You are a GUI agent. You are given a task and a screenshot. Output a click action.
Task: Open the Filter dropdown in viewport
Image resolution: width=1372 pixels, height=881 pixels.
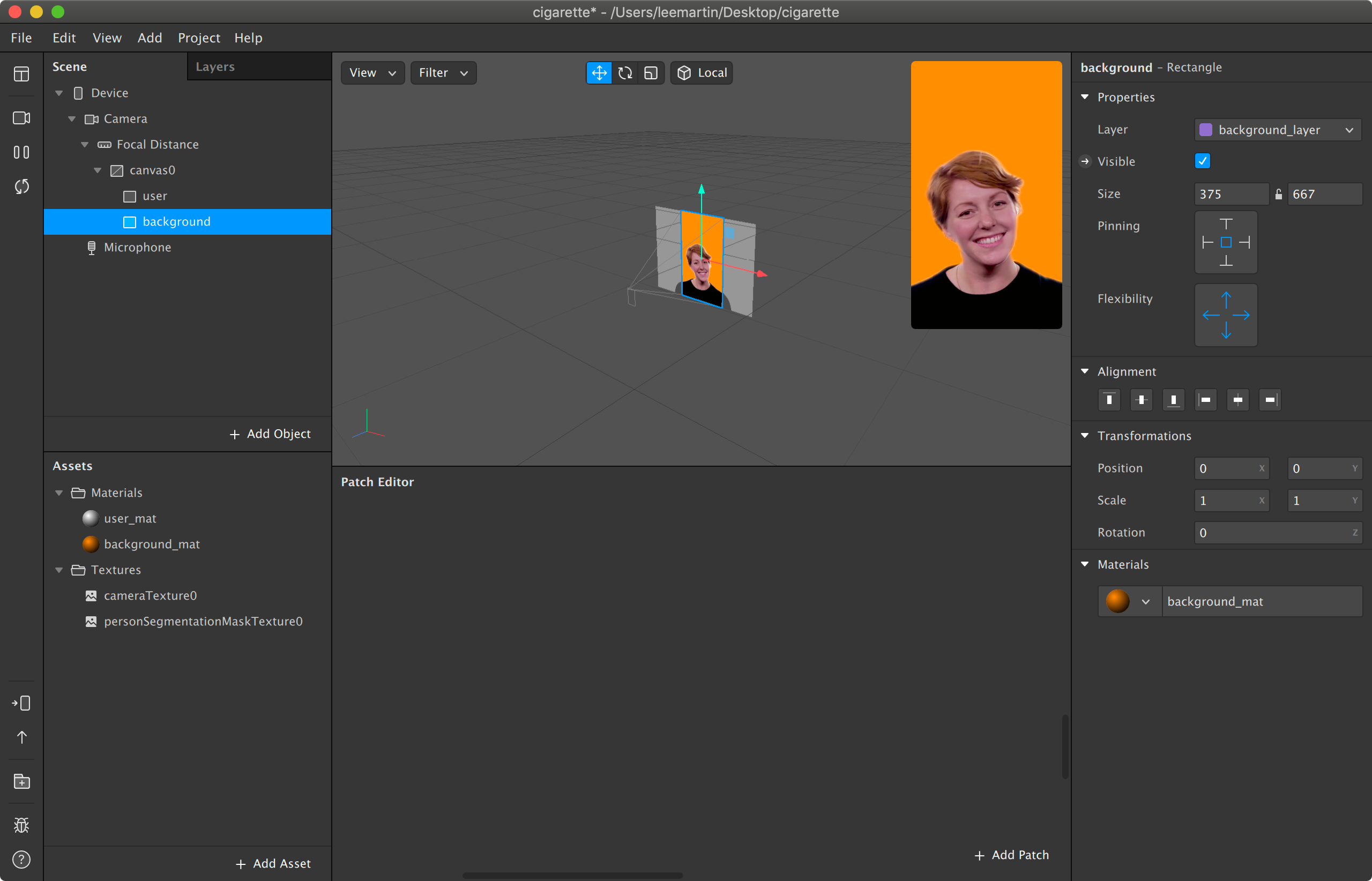(443, 73)
